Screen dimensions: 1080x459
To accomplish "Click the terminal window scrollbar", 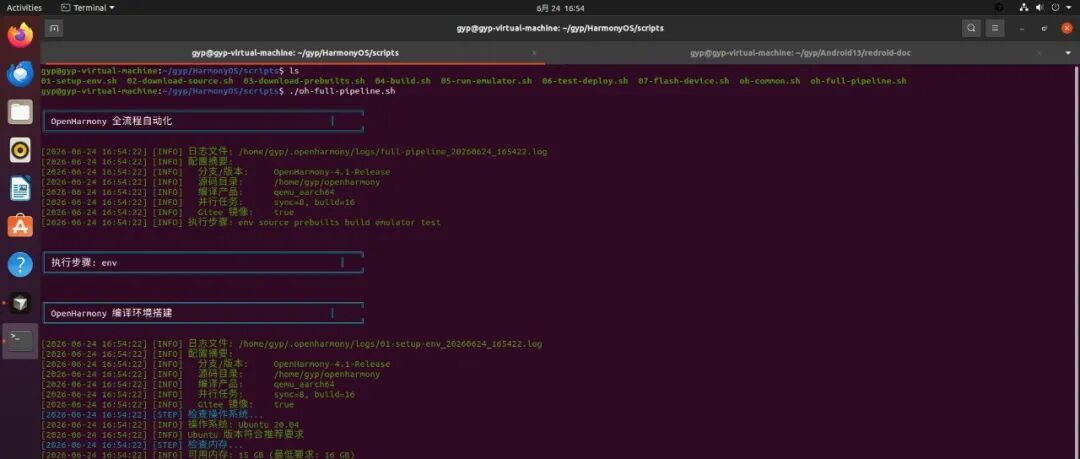I will click(1076, 262).
